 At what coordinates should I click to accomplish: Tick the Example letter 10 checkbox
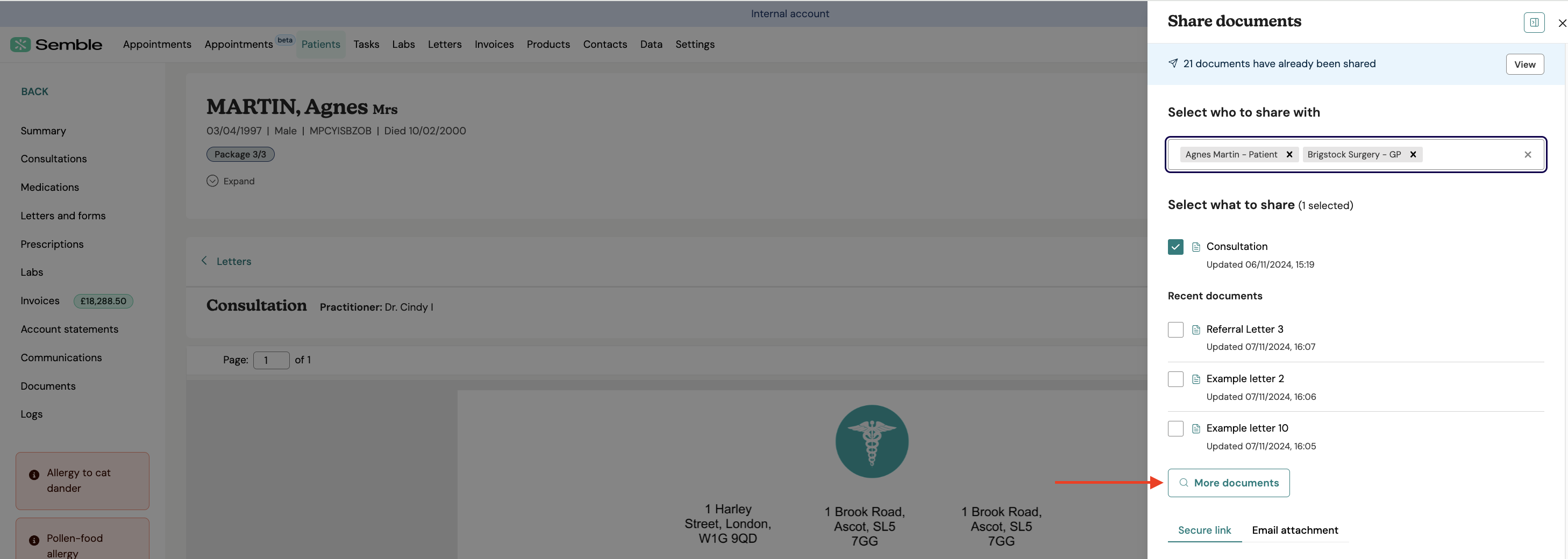point(1175,429)
